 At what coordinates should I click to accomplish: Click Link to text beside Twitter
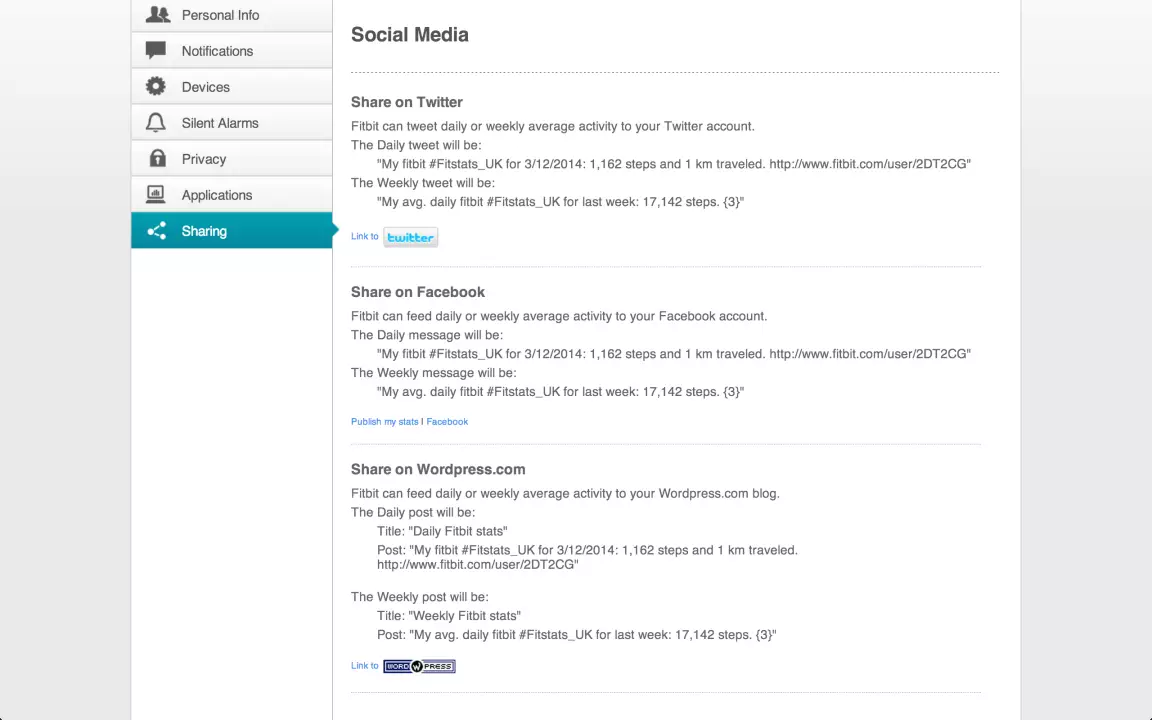pyautogui.click(x=364, y=237)
